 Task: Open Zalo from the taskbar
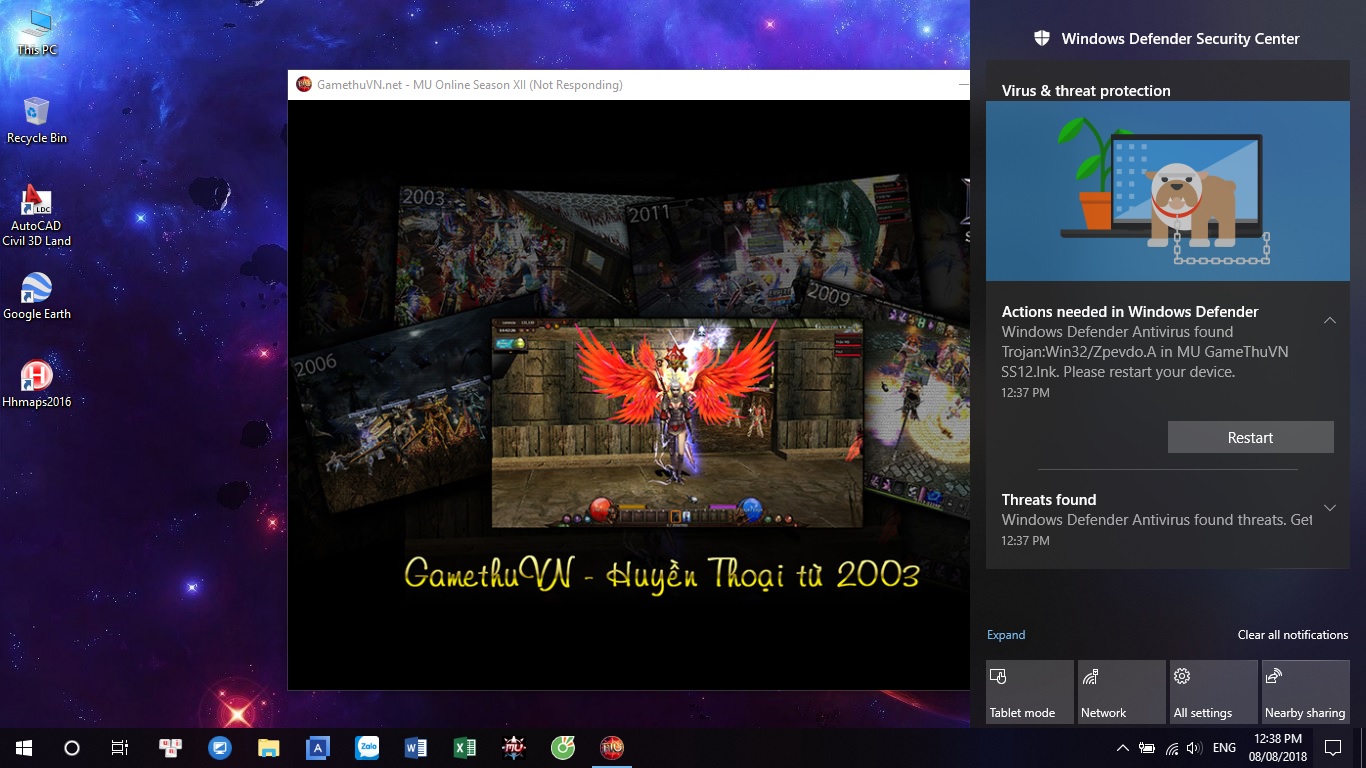(x=367, y=747)
